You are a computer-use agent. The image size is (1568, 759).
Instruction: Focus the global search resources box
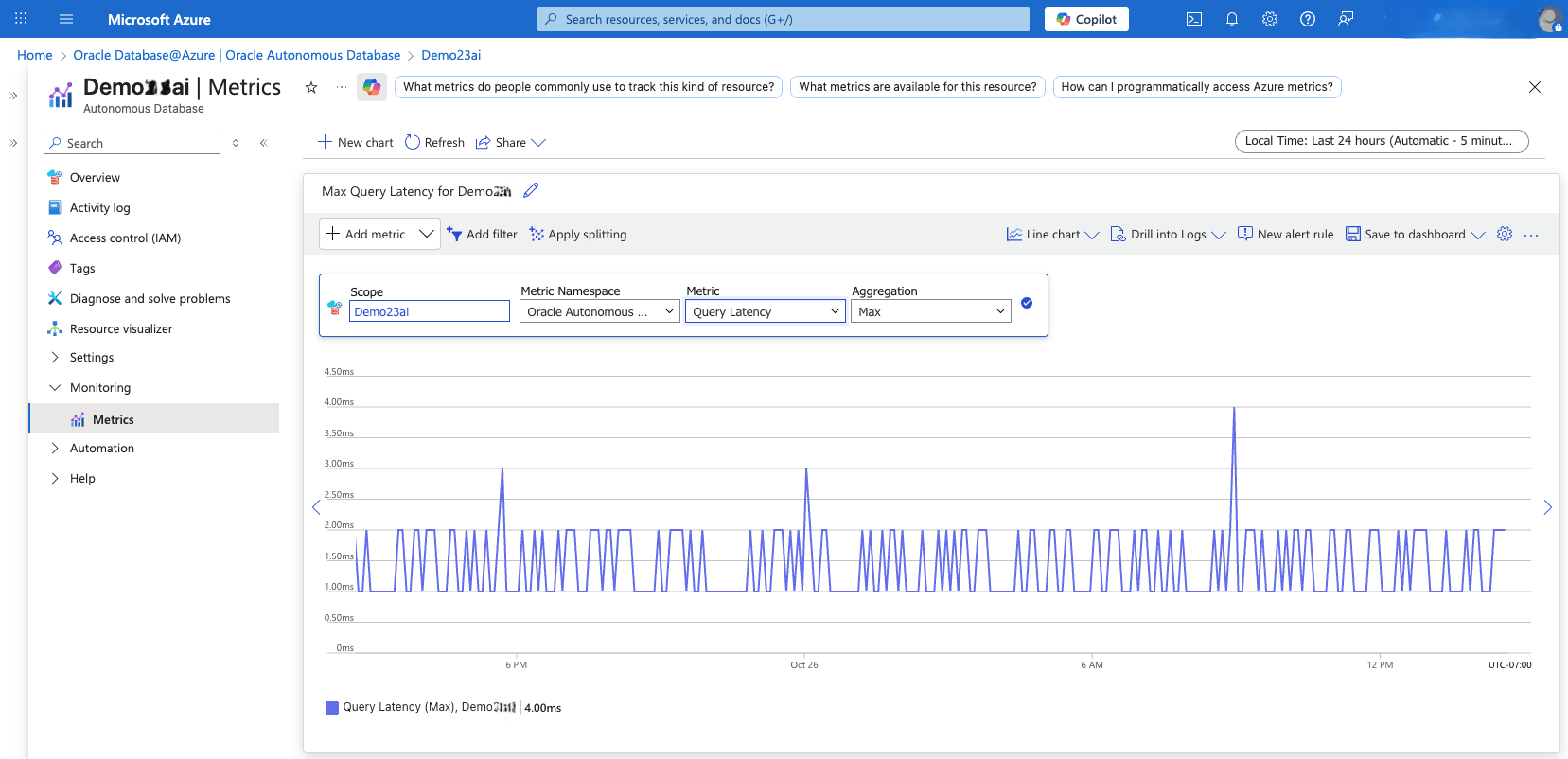point(784,19)
